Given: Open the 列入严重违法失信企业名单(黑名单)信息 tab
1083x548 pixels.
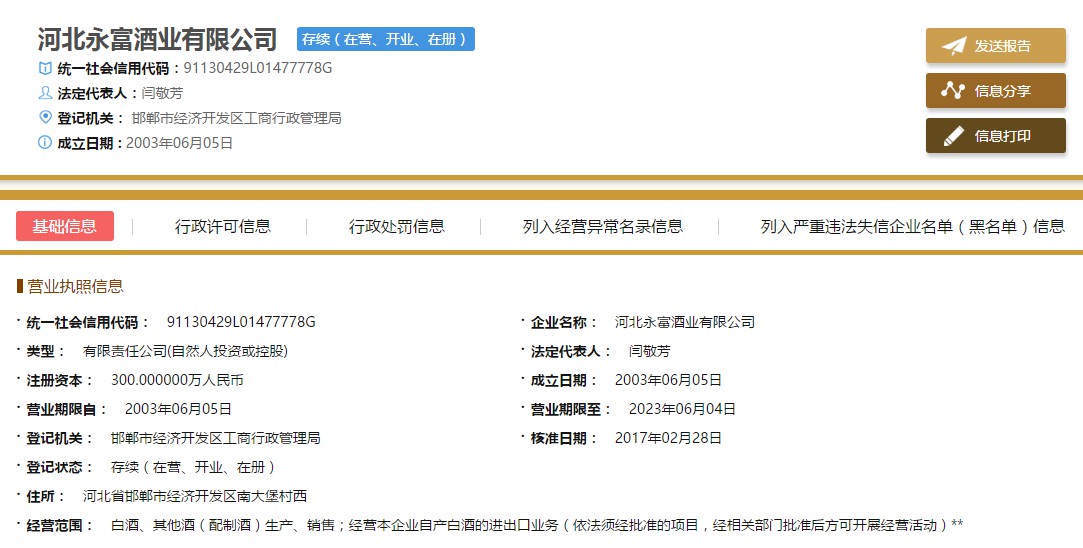Looking at the screenshot, I should pos(912,226).
